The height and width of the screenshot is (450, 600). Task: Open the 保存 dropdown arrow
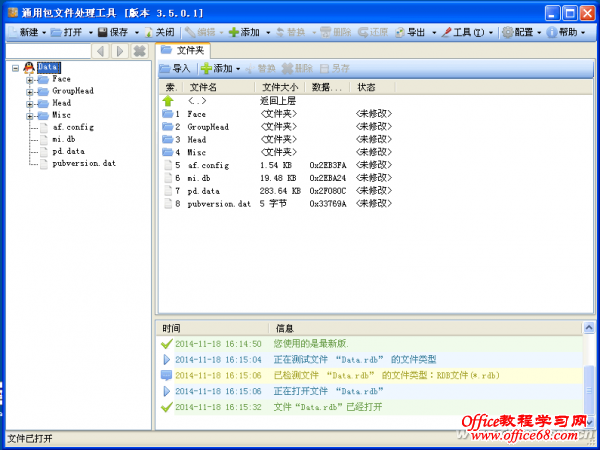tap(137, 33)
